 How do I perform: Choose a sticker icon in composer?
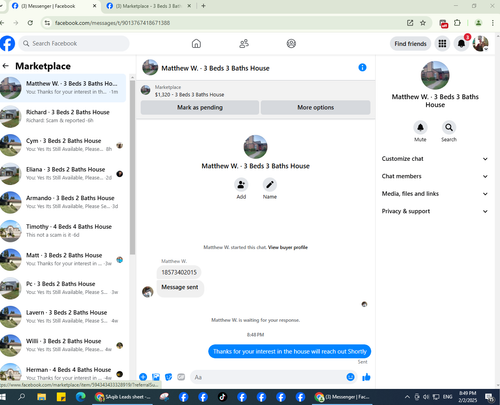pyautogui.click(x=169, y=377)
